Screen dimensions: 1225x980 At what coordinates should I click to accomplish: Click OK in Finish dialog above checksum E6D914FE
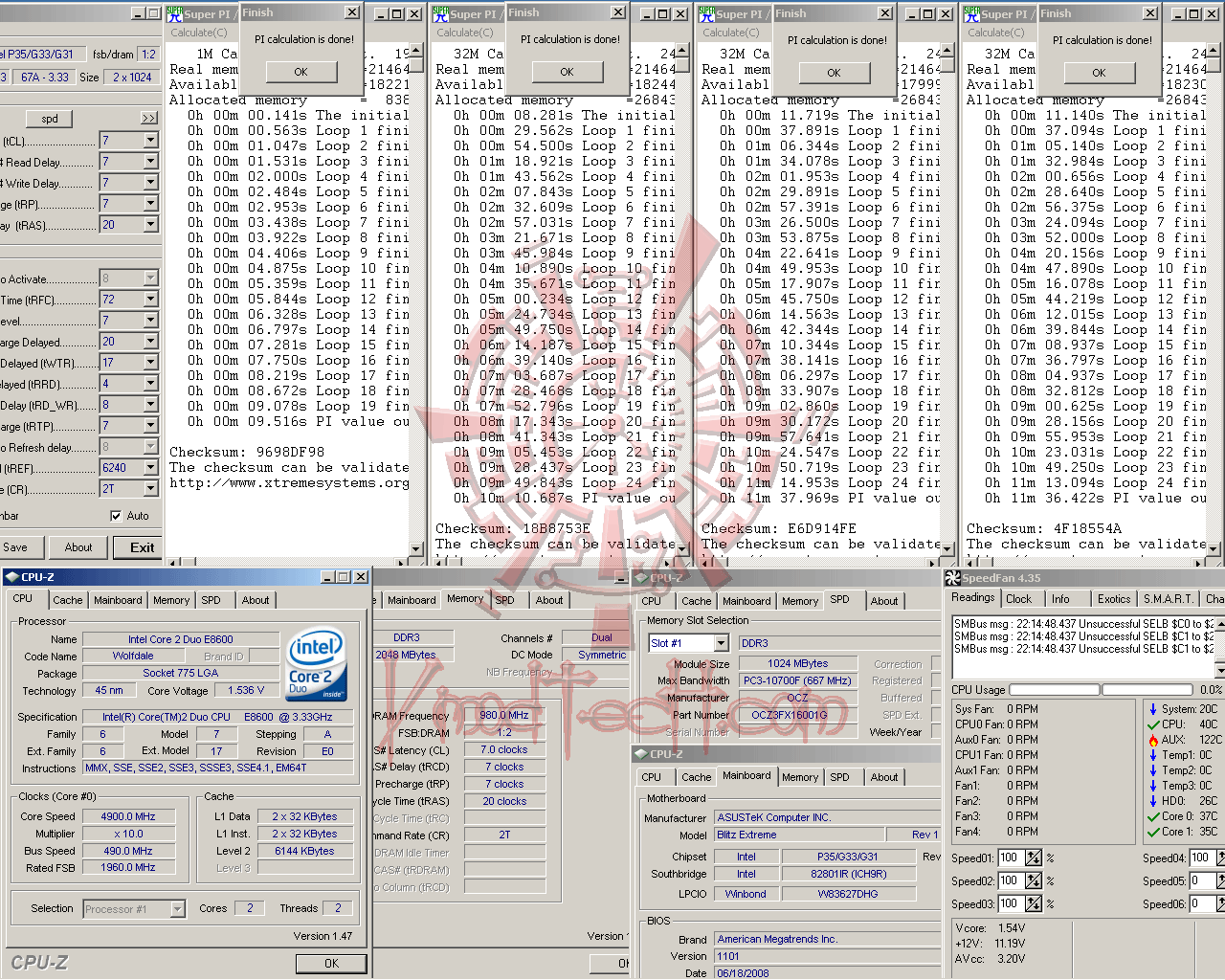834,73
